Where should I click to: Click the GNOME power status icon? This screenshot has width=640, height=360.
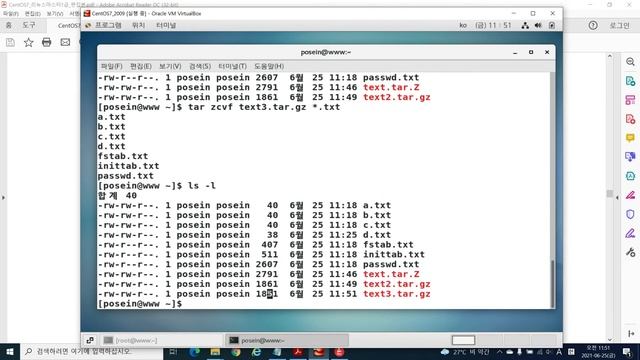(x=552, y=25)
